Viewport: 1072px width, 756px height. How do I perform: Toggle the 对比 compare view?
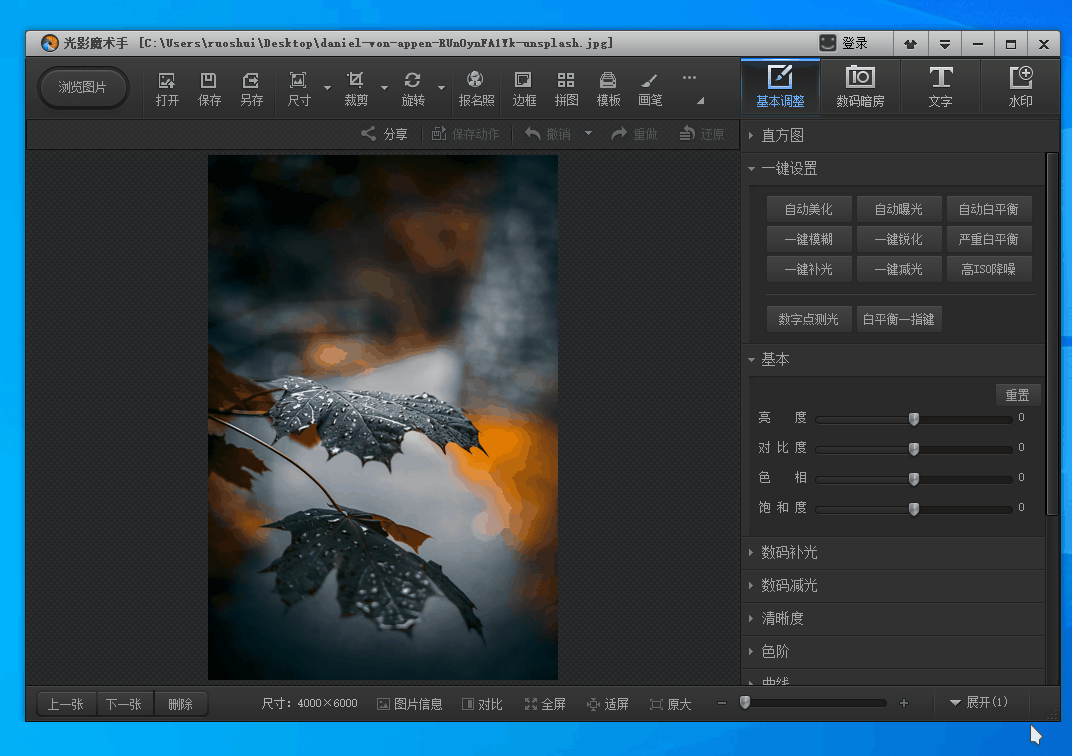[482, 704]
